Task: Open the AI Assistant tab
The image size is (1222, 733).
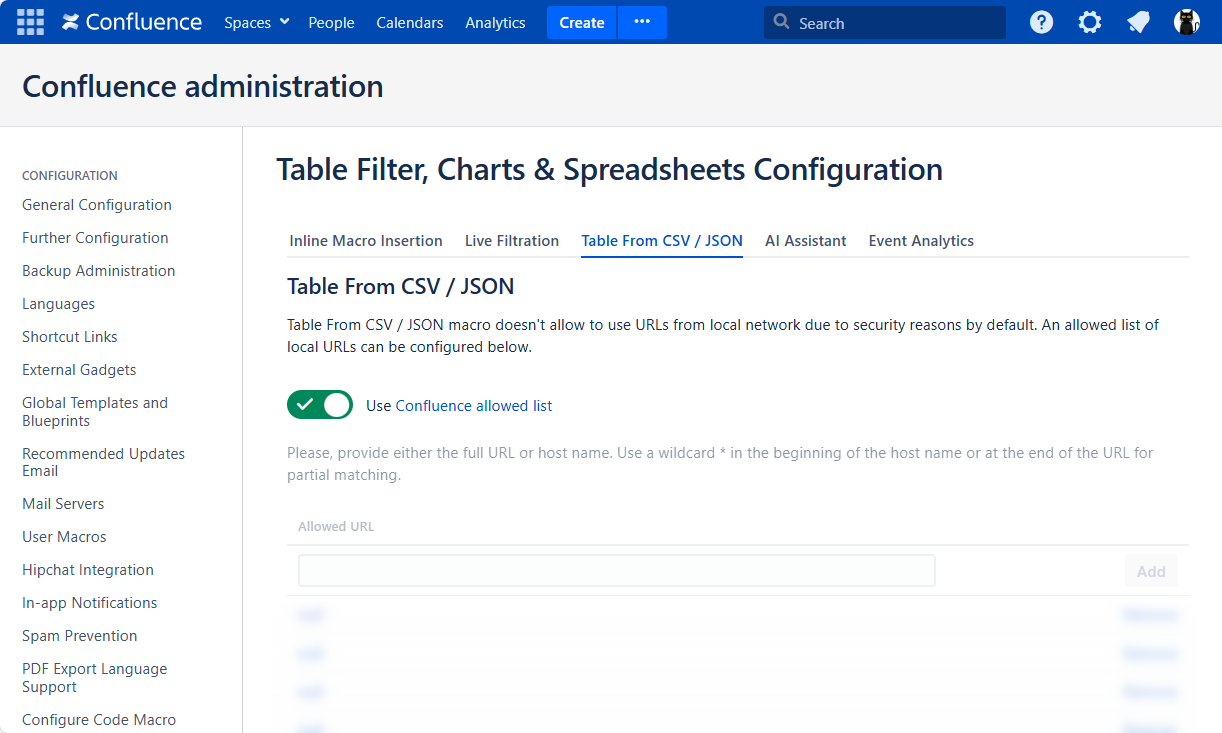Action: coord(805,241)
